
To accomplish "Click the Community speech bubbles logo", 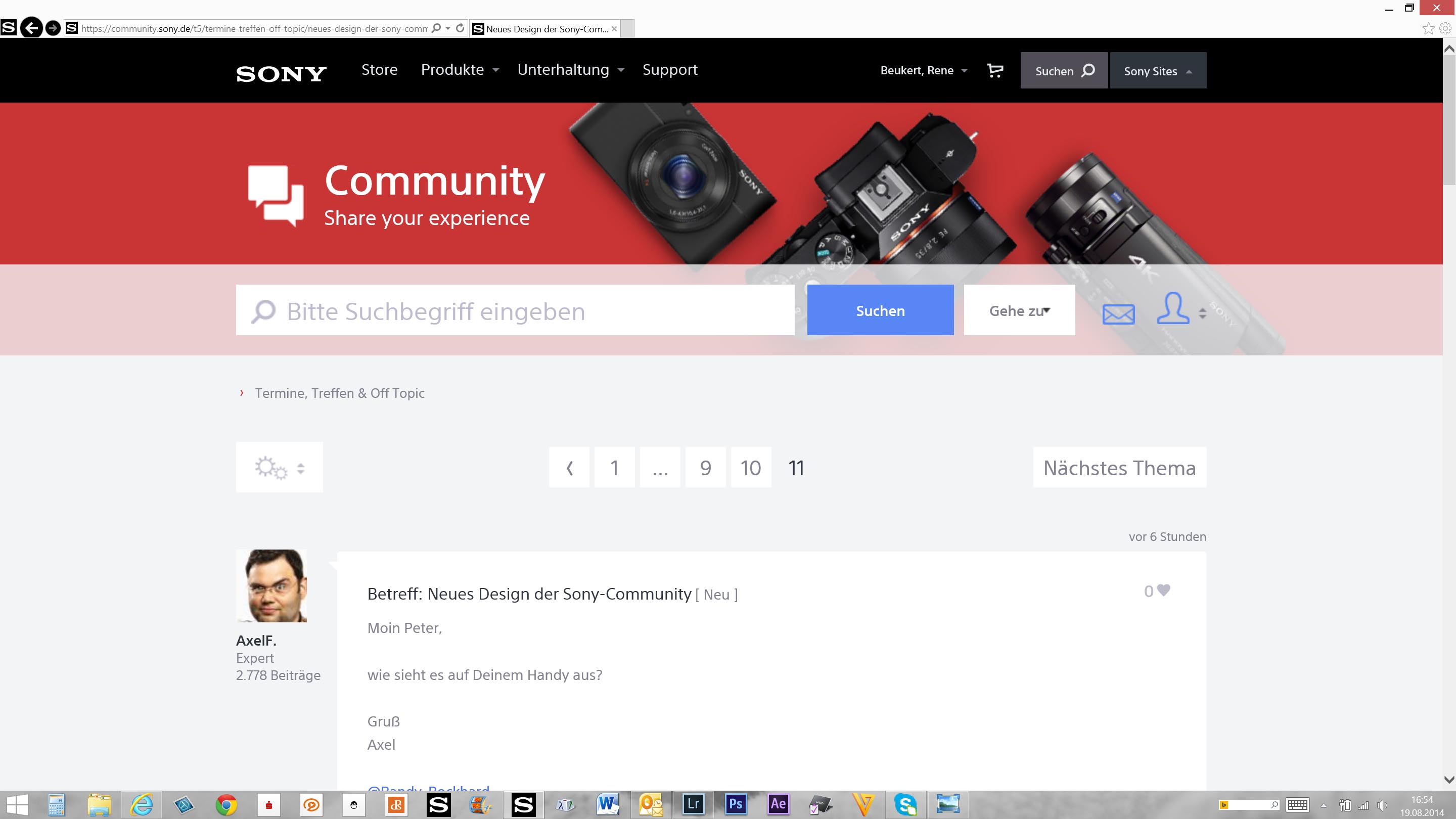I will pyautogui.click(x=276, y=195).
